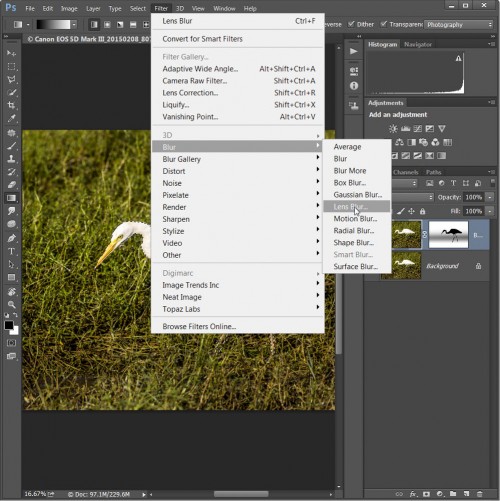Select the Spot Healing Brush tool

(x=11, y=133)
